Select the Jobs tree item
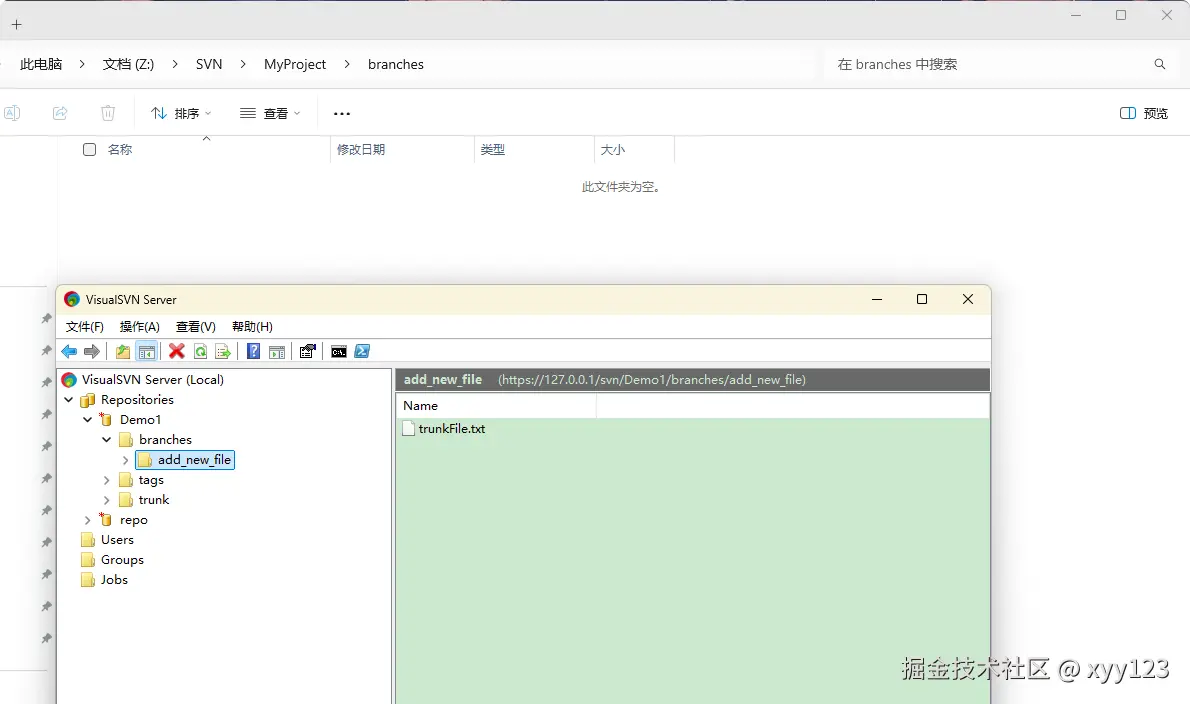Image resolution: width=1190 pixels, height=704 pixels. [115, 580]
